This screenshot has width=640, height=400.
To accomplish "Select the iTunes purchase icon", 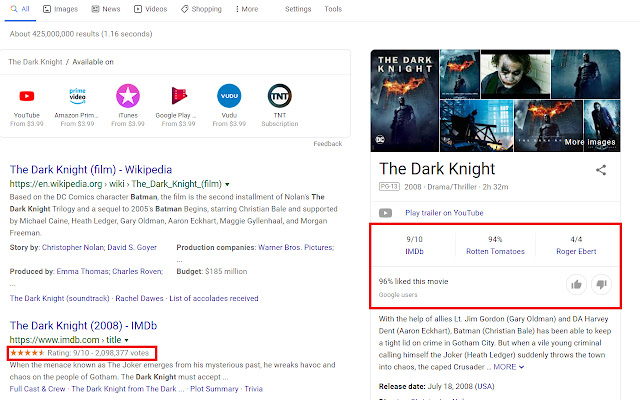I will point(127,95).
